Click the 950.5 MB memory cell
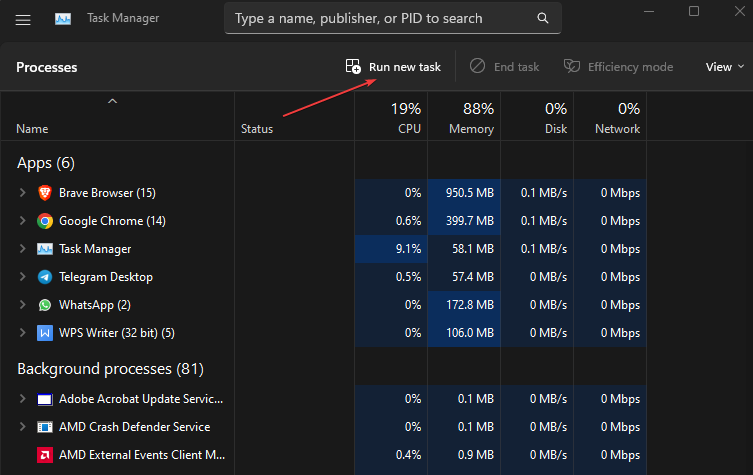The width and height of the screenshot is (753, 475). click(464, 193)
